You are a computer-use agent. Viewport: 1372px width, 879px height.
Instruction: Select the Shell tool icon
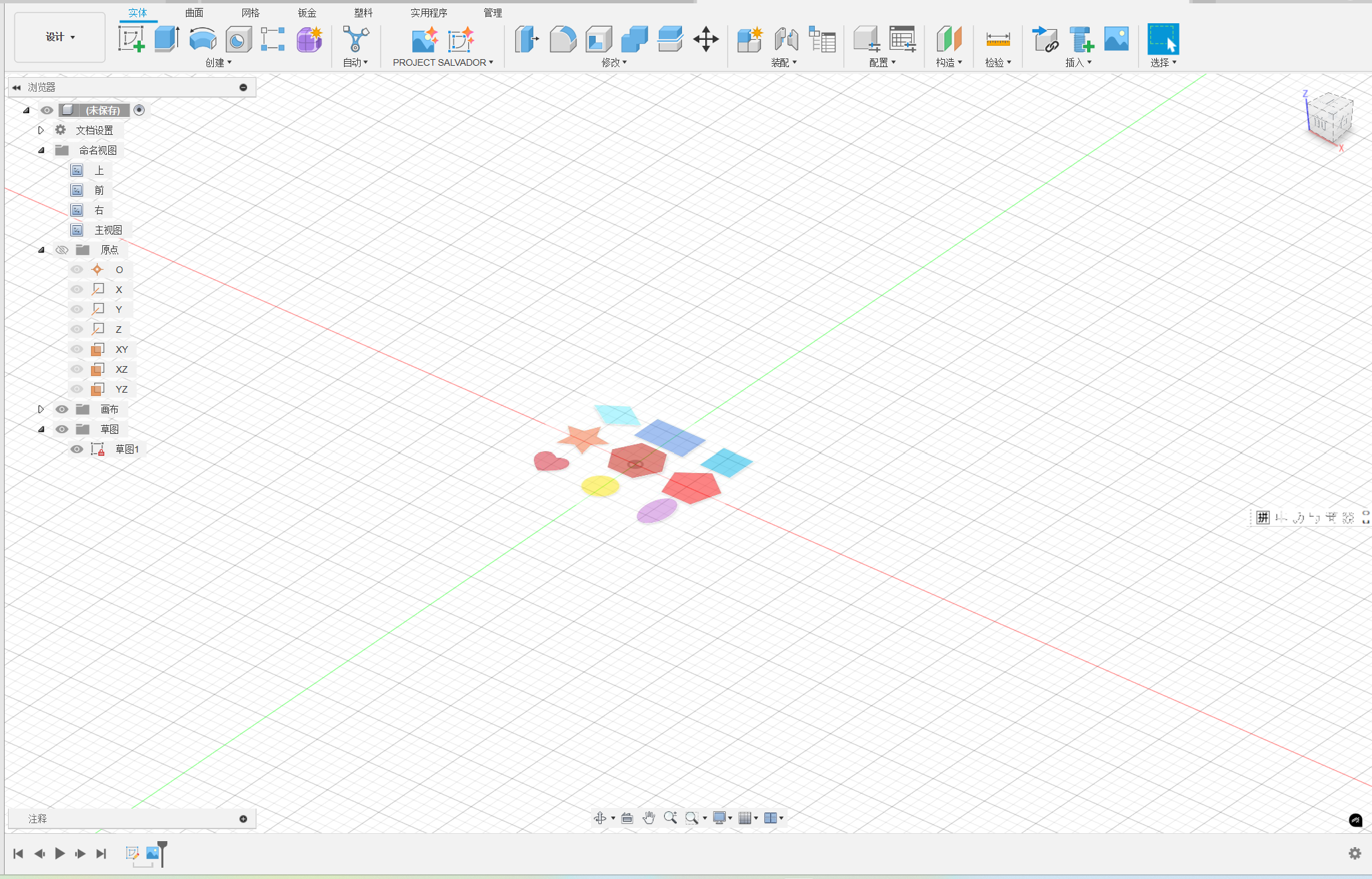598,39
